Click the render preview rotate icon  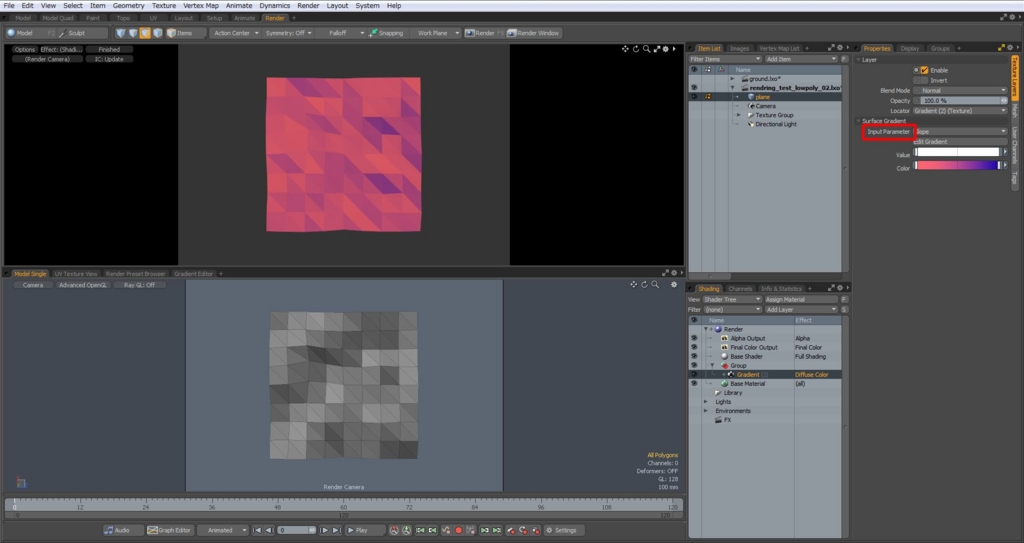click(635, 49)
